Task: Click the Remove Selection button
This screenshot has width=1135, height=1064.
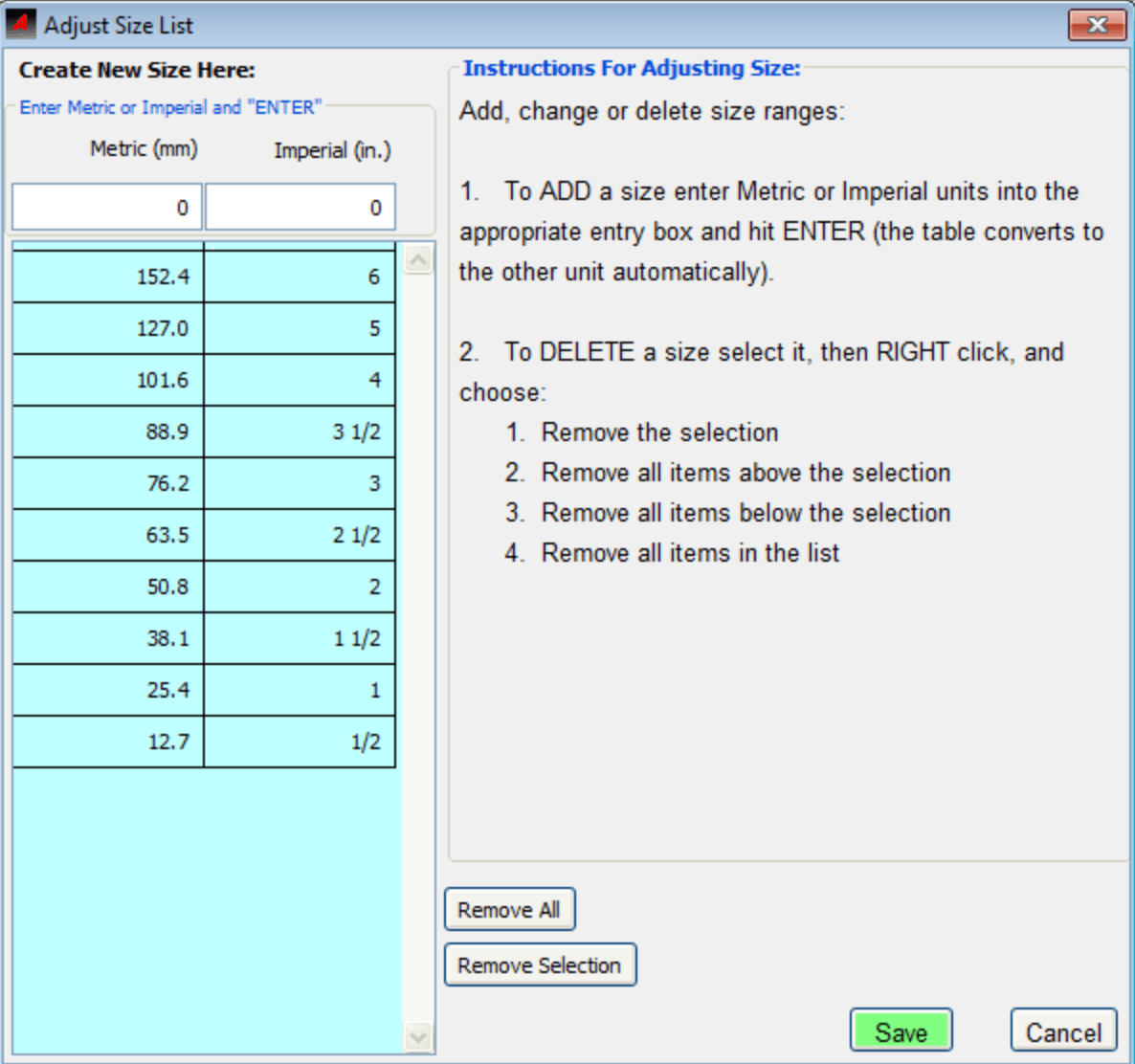Action: click(x=540, y=964)
